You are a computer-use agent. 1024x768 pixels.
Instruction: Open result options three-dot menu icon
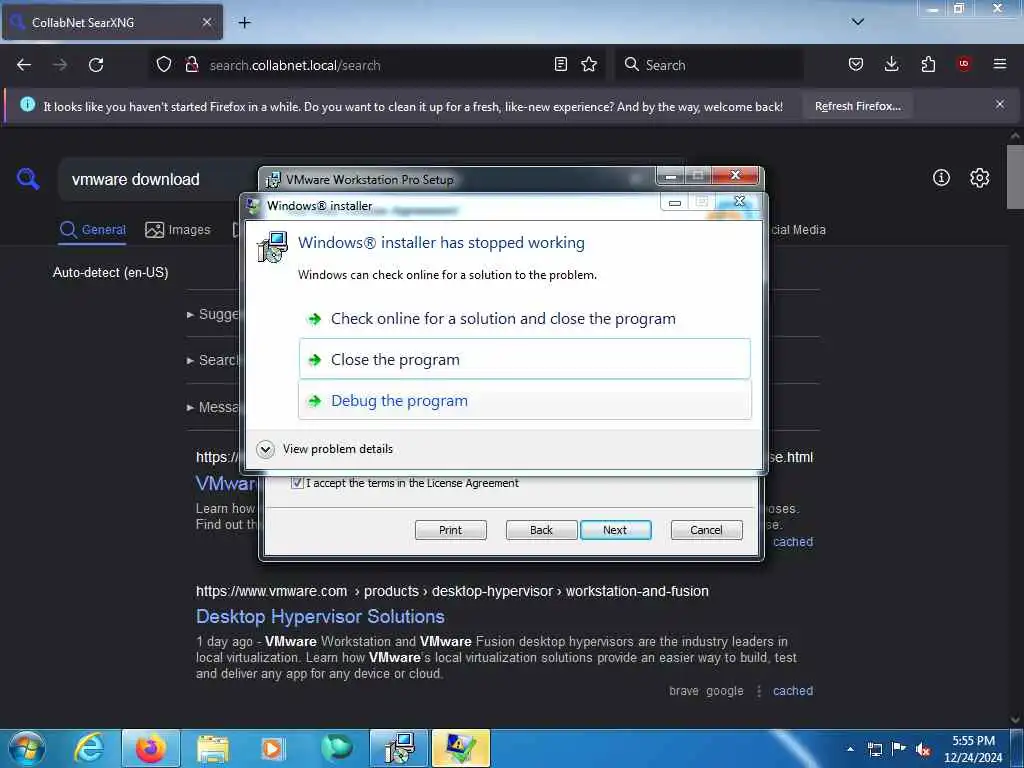tap(759, 691)
